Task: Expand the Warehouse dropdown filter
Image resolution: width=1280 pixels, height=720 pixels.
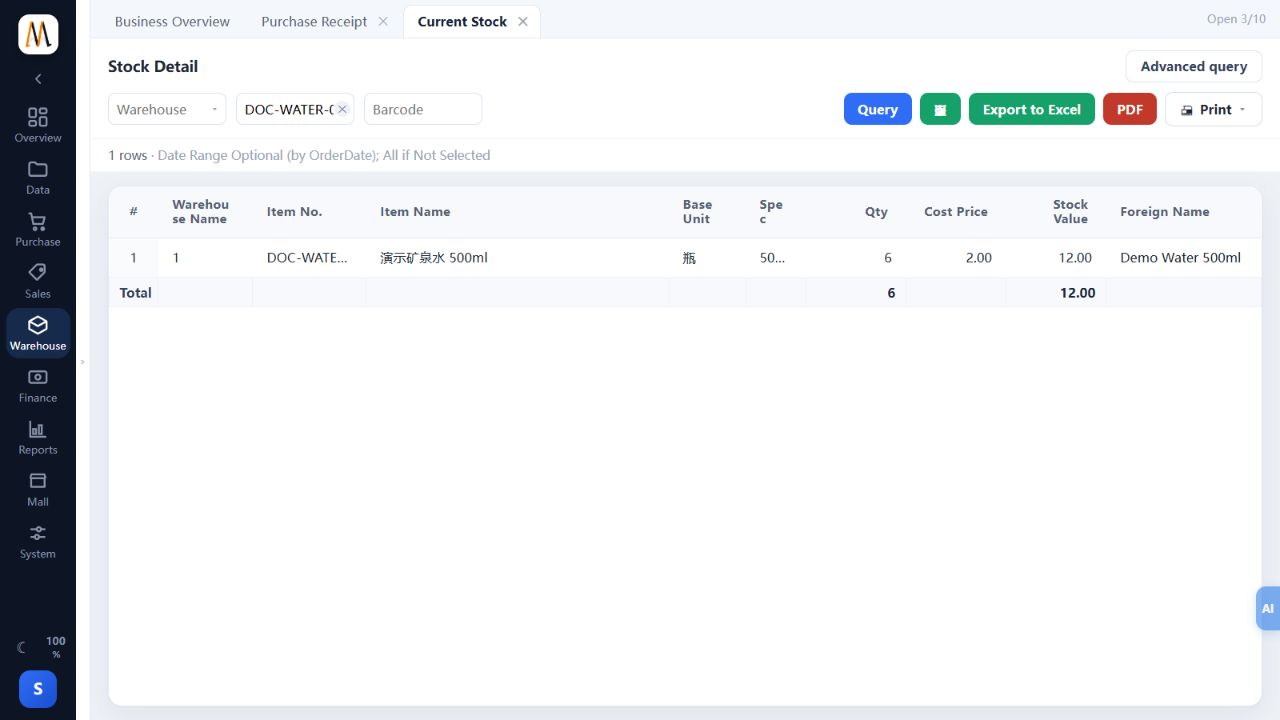Action: tap(167, 109)
